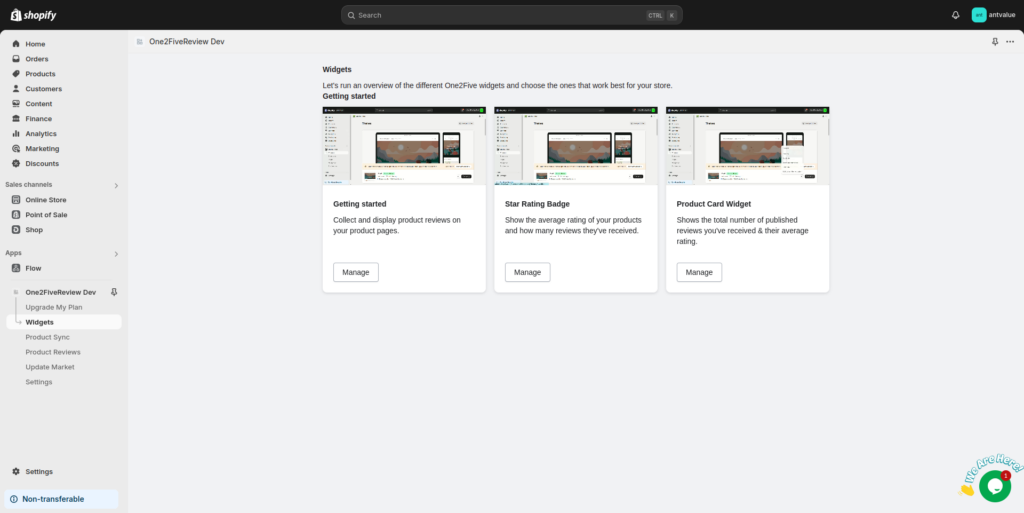This screenshot has height=513, width=1024.
Task: Select Upgrade My Plan menu item
Action: [x=54, y=307]
